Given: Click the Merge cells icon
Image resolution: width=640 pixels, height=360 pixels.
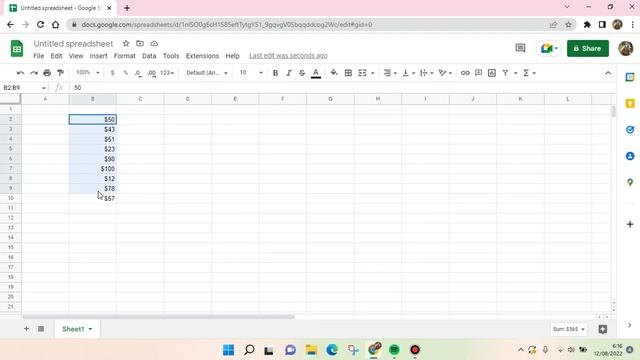Looking at the screenshot, I should click(x=362, y=73).
